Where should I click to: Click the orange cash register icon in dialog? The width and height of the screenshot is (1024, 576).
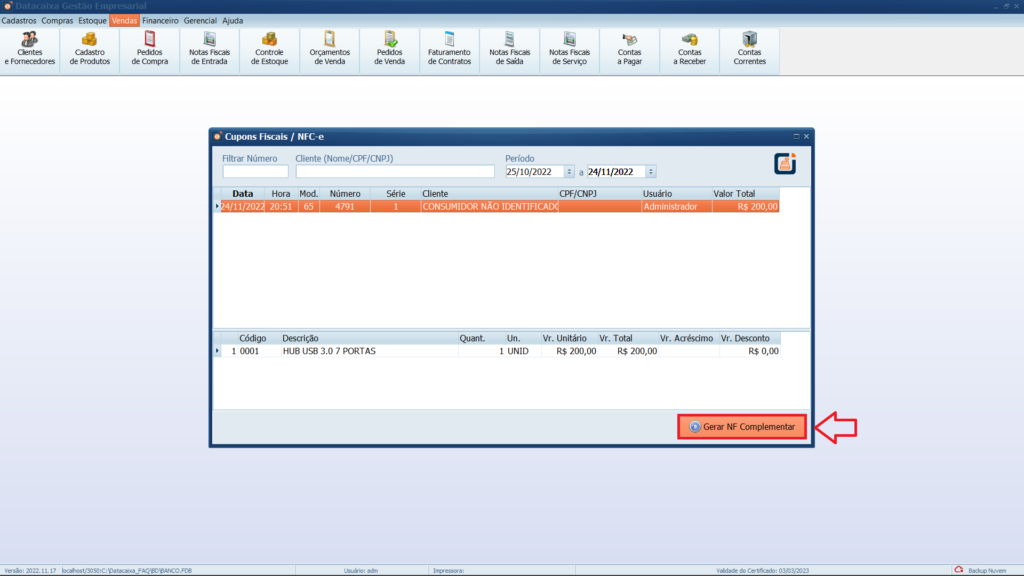[x=786, y=164]
